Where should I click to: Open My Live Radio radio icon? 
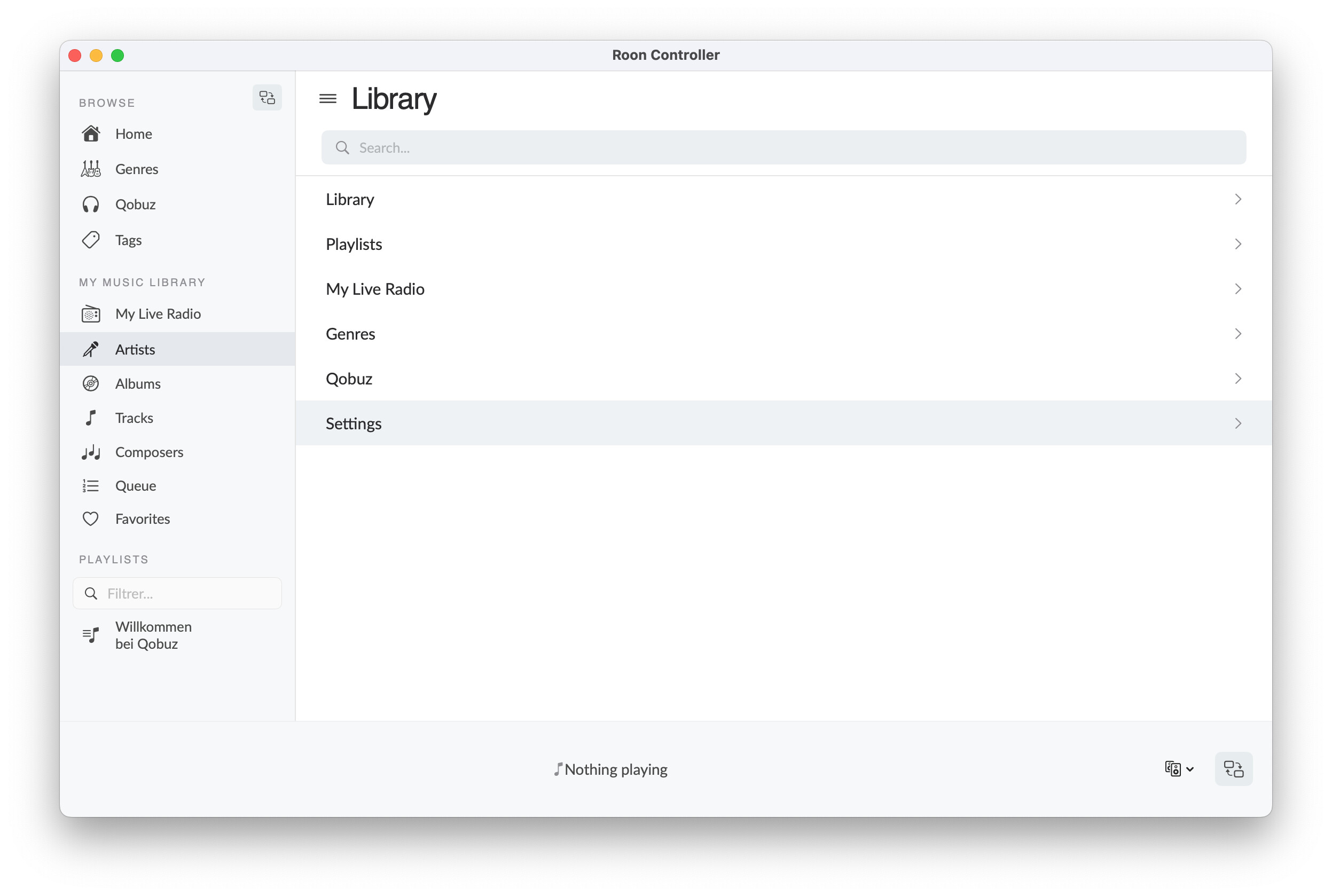91,314
